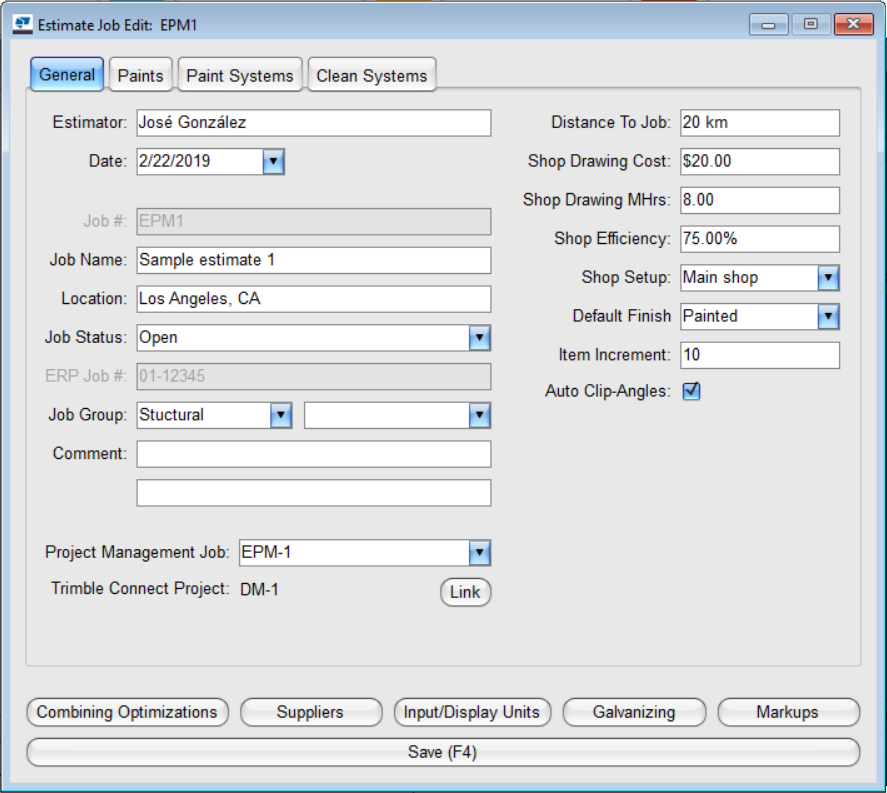
Task: Open the Paint Systems tab
Action: (x=240, y=75)
